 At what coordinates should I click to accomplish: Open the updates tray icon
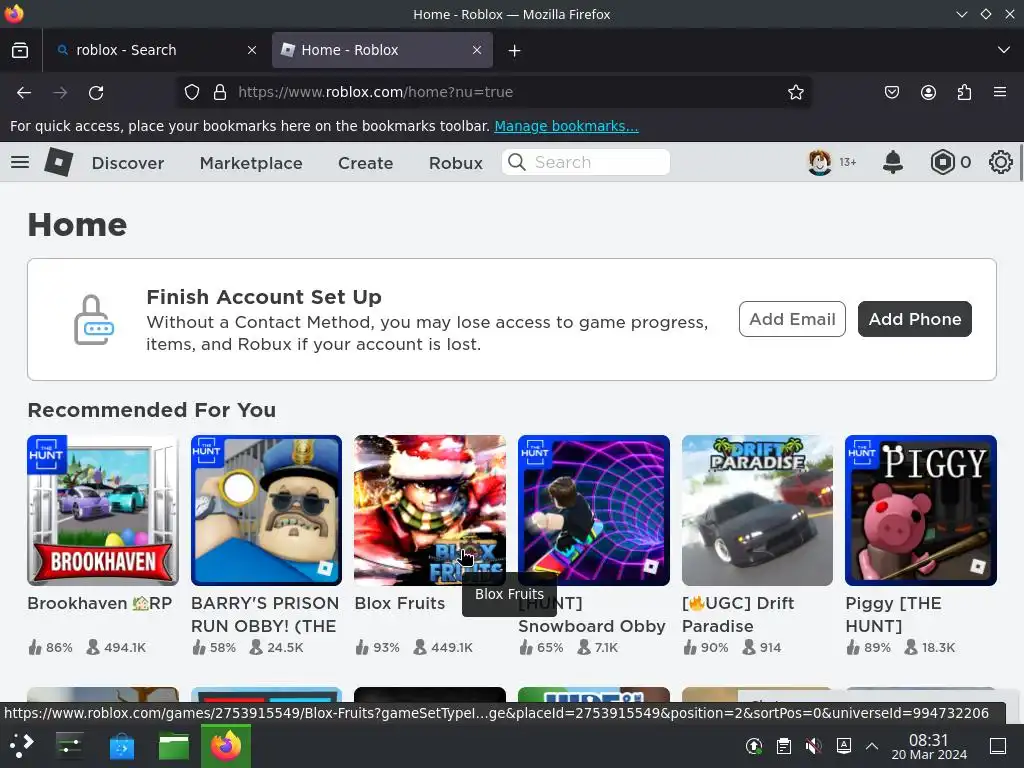pyautogui.click(x=754, y=745)
